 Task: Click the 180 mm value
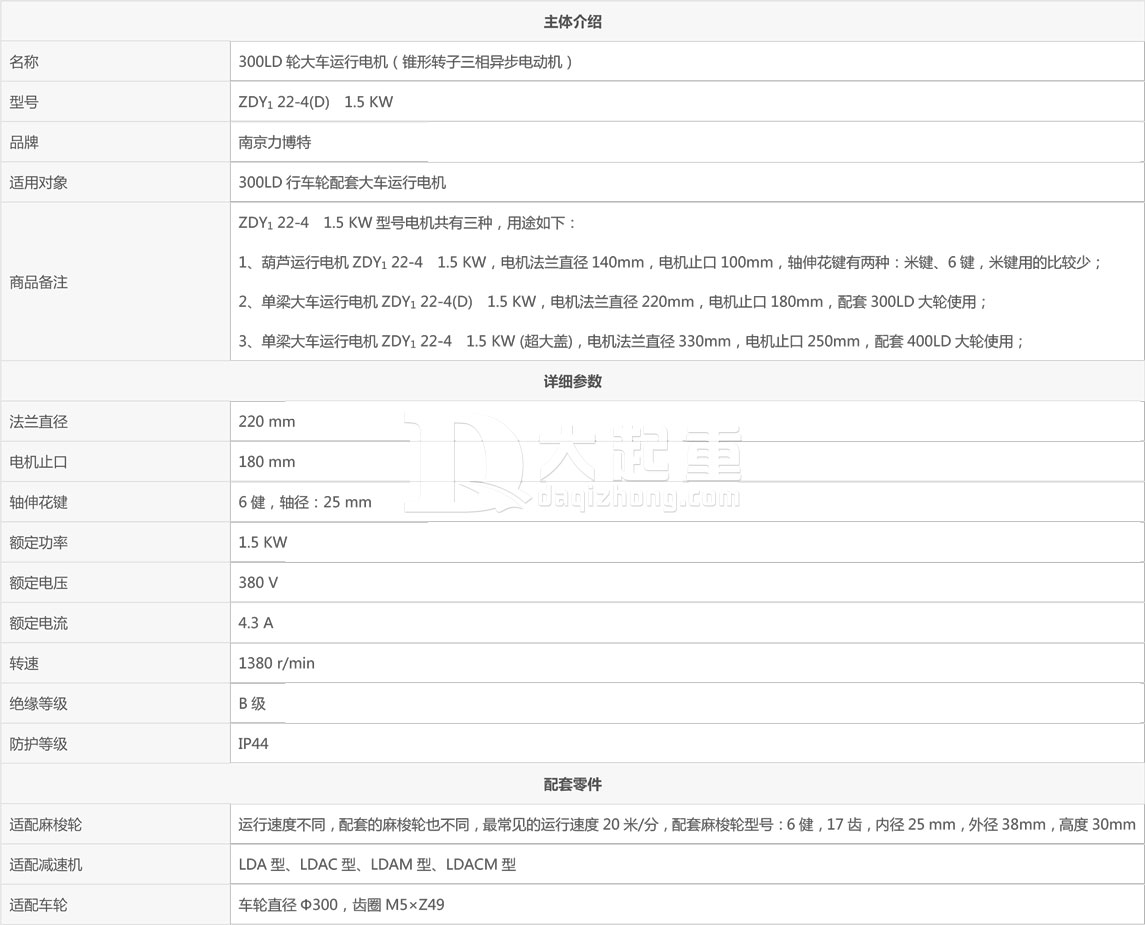click(267, 461)
